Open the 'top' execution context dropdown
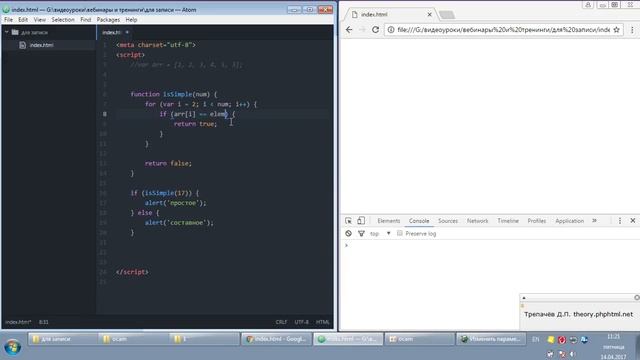Viewport: 640px width, 360px height. click(x=380, y=233)
